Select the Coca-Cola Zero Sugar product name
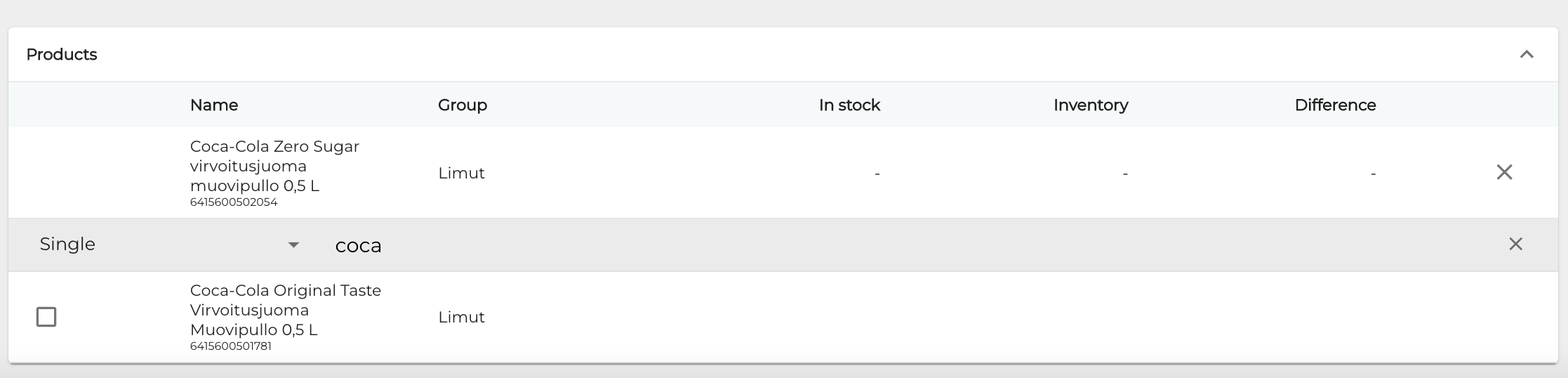This screenshot has width=1568, height=378. point(274,166)
